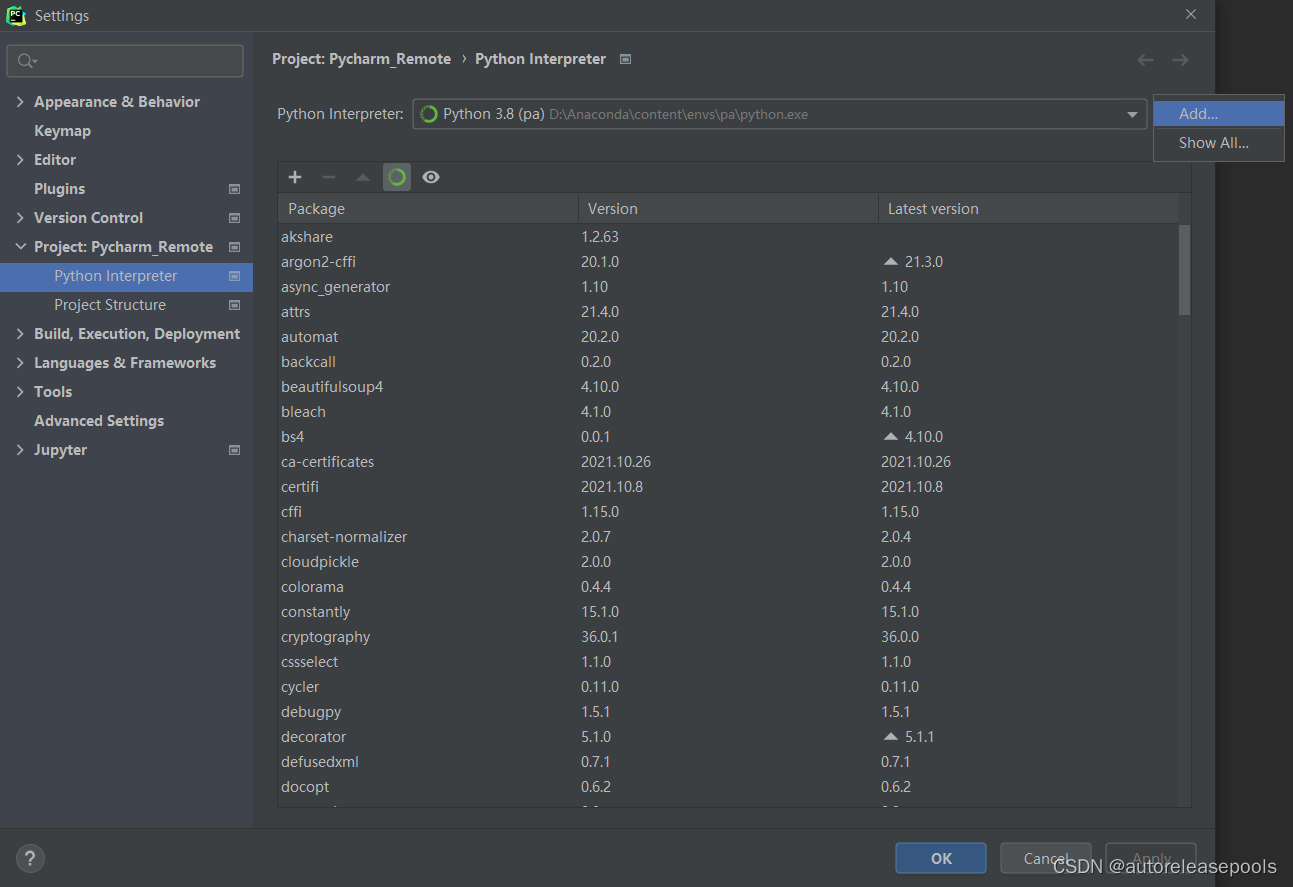The image size is (1293, 887).
Task: Click the project icon beside Project: Pycharm_Remote
Action: [x=234, y=247]
